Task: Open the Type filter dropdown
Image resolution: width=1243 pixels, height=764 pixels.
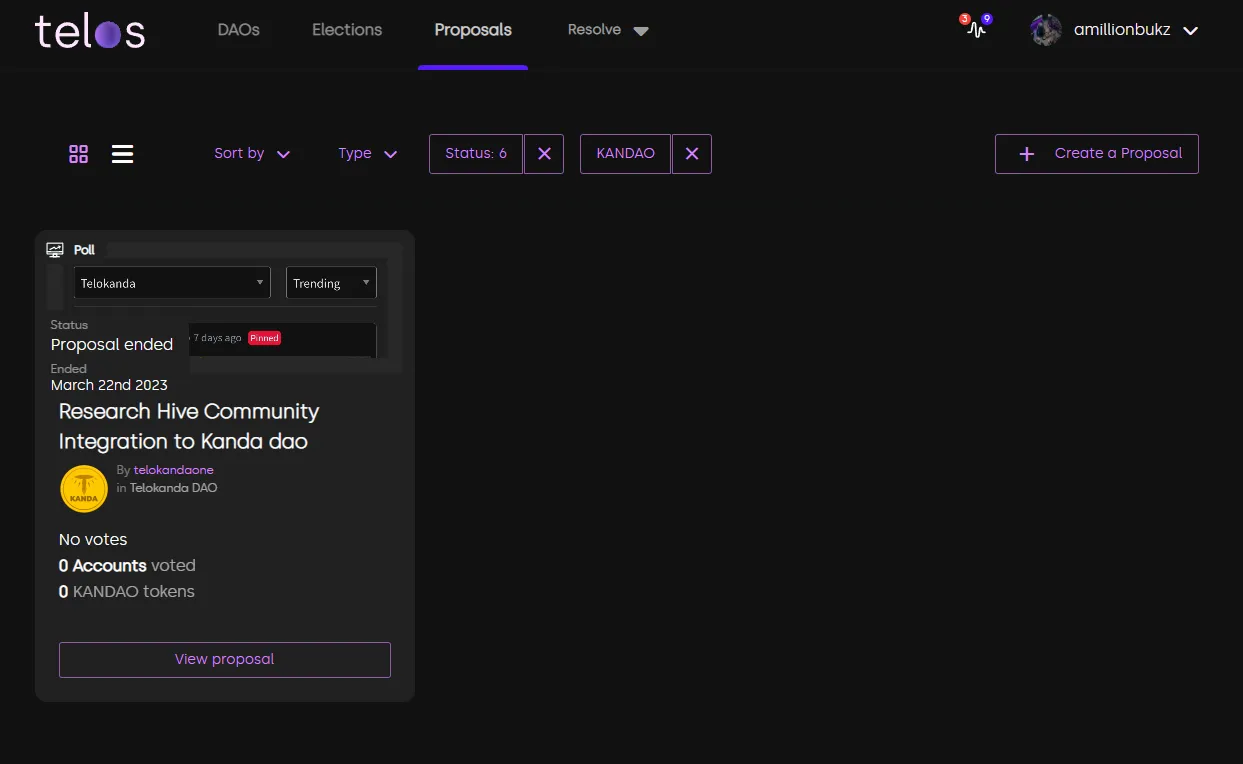Action: [368, 154]
